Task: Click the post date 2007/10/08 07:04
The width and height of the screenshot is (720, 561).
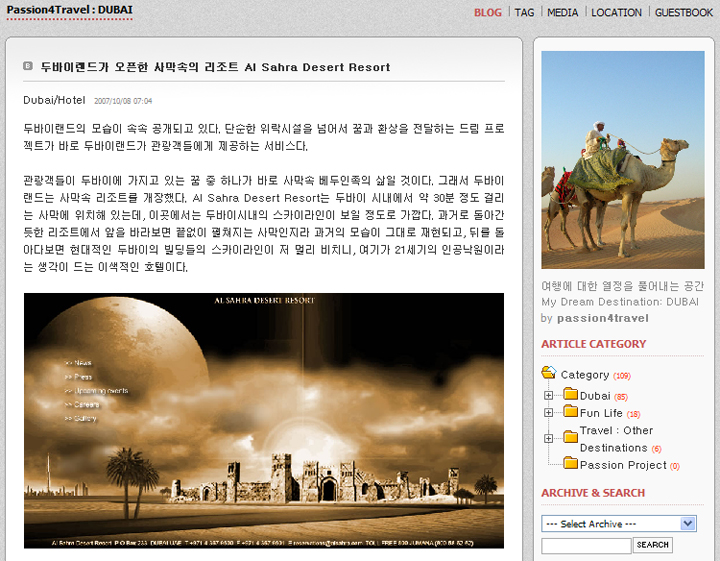Action: pos(123,101)
